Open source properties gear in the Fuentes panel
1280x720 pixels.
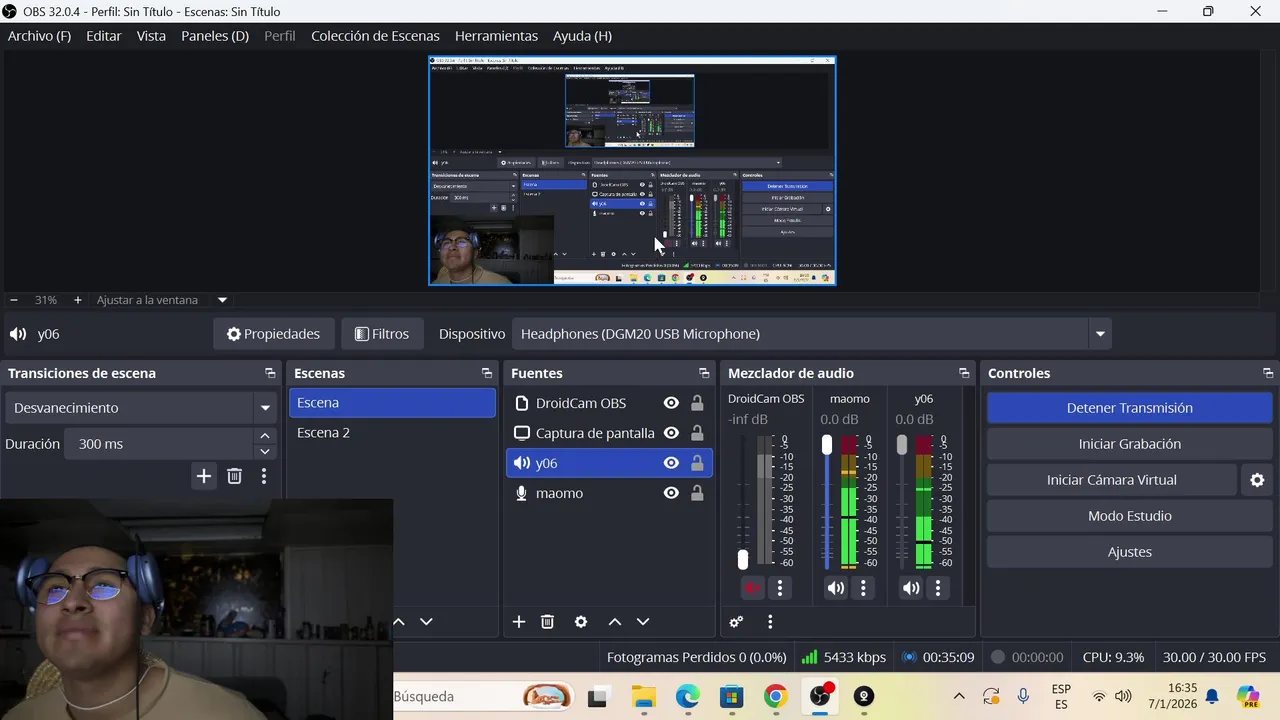click(581, 622)
